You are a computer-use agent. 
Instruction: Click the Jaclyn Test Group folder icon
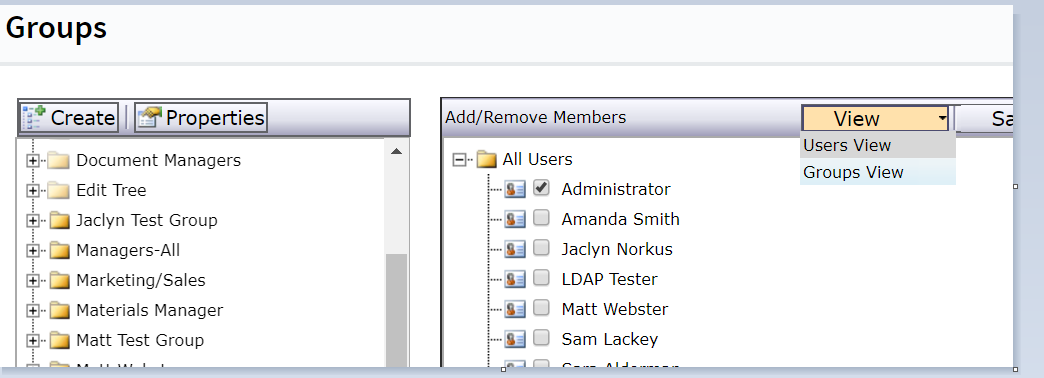pyautogui.click(x=59, y=220)
